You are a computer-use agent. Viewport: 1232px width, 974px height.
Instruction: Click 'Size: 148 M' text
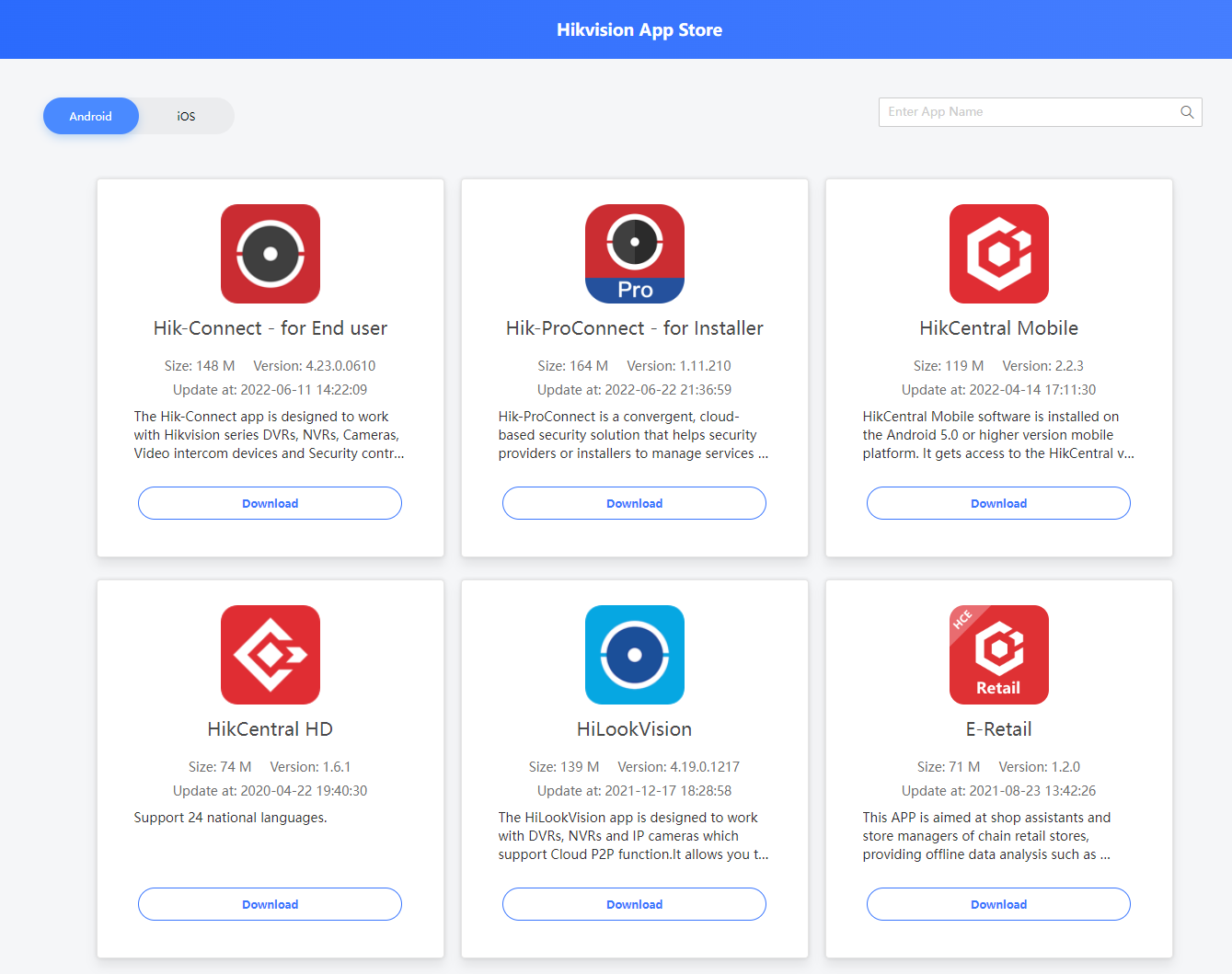point(200,366)
